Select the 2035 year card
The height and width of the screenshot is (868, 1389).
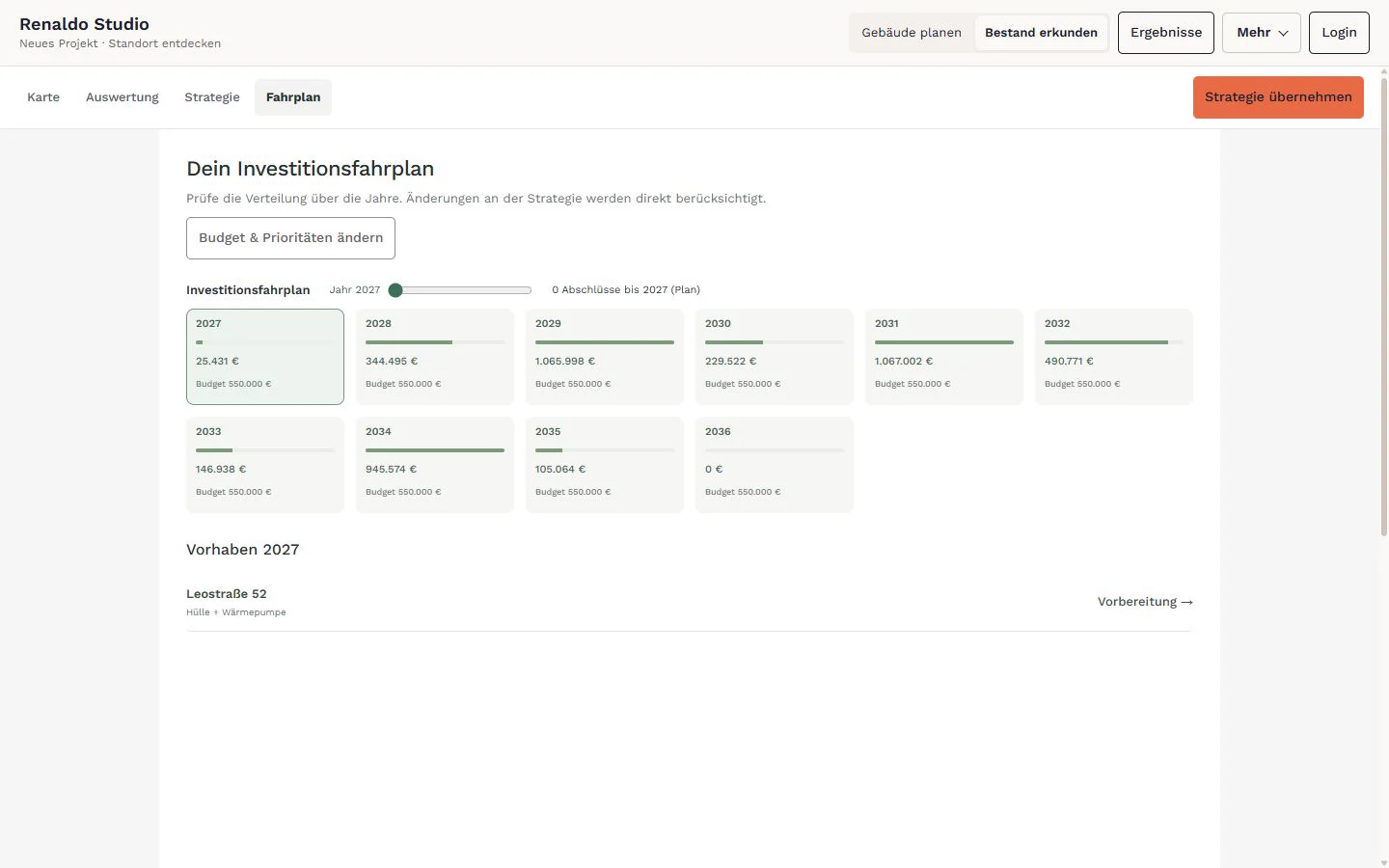(x=605, y=465)
